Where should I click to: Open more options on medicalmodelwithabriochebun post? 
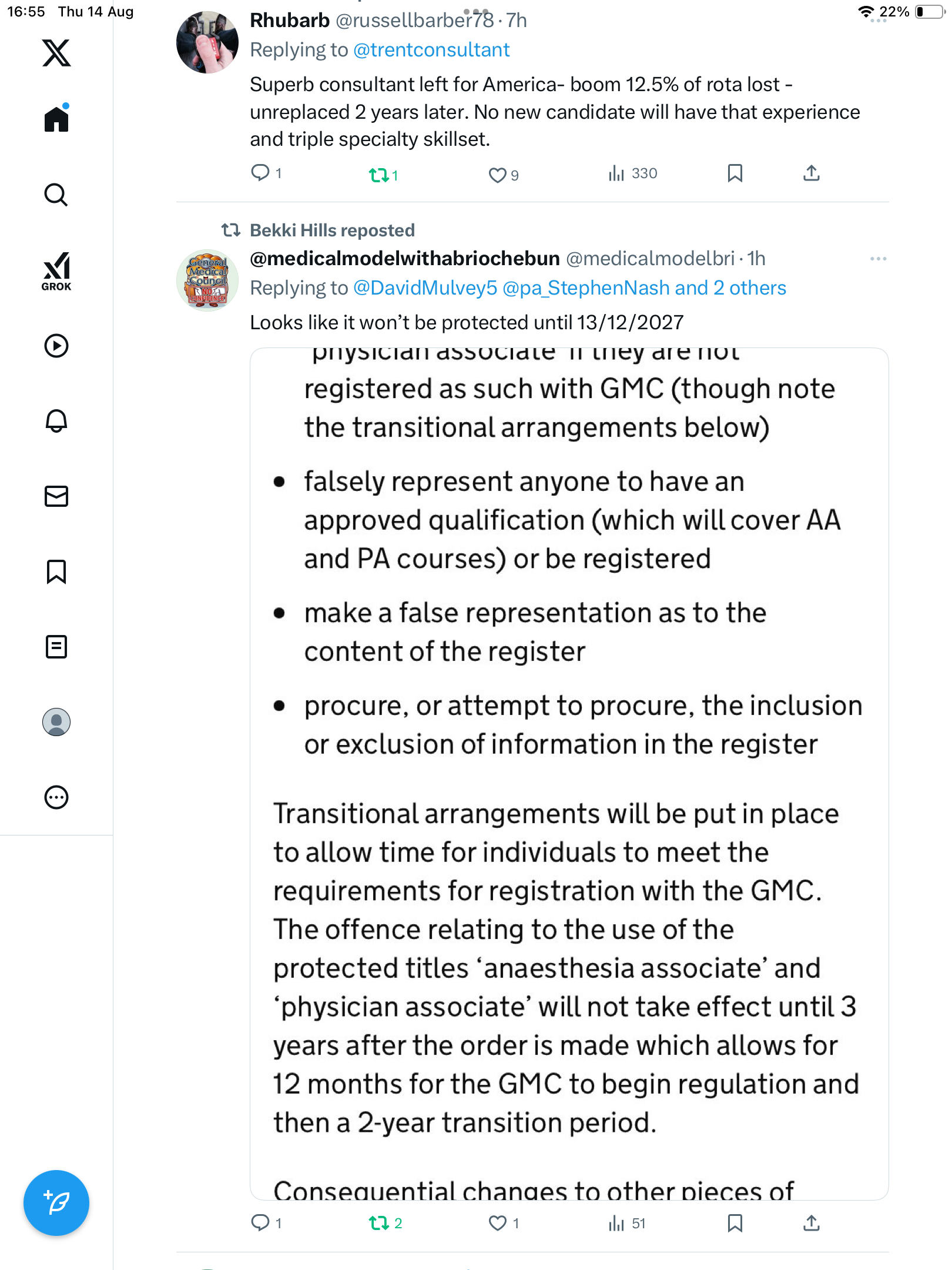tap(878, 259)
